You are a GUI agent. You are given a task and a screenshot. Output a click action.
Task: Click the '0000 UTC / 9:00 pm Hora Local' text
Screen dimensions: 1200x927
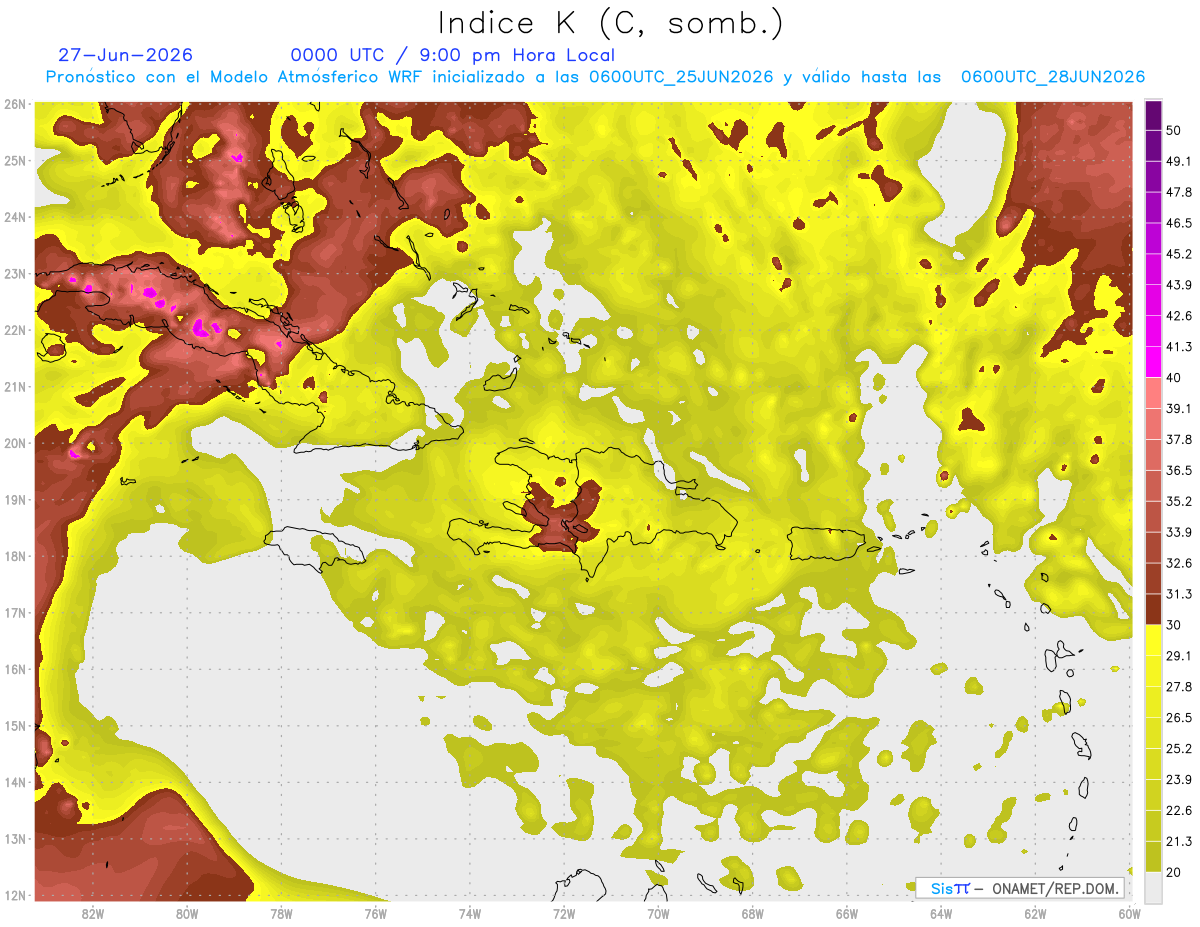click(x=453, y=55)
